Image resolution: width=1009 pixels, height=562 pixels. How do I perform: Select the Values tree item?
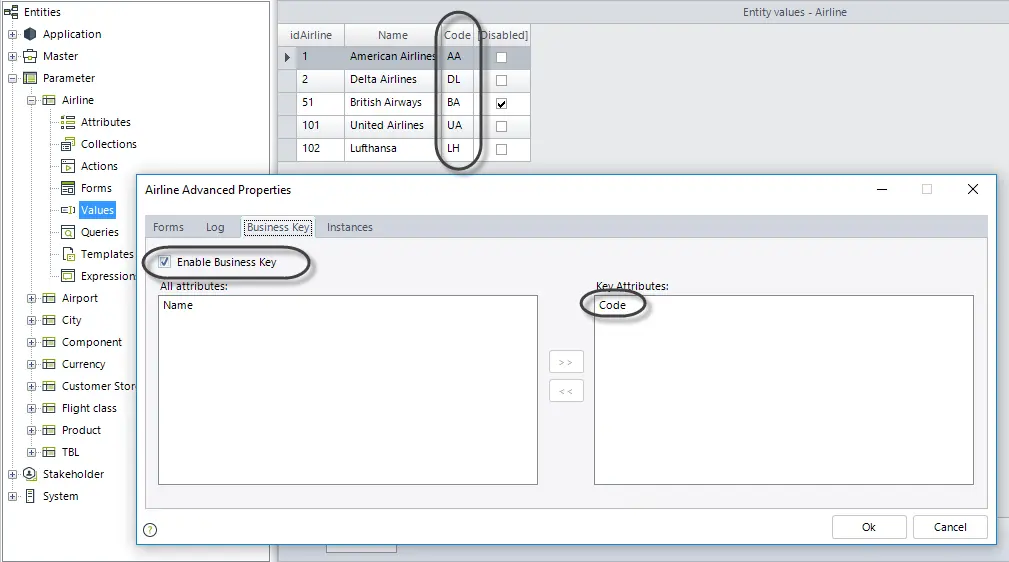pyautogui.click(x=97, y=210)
